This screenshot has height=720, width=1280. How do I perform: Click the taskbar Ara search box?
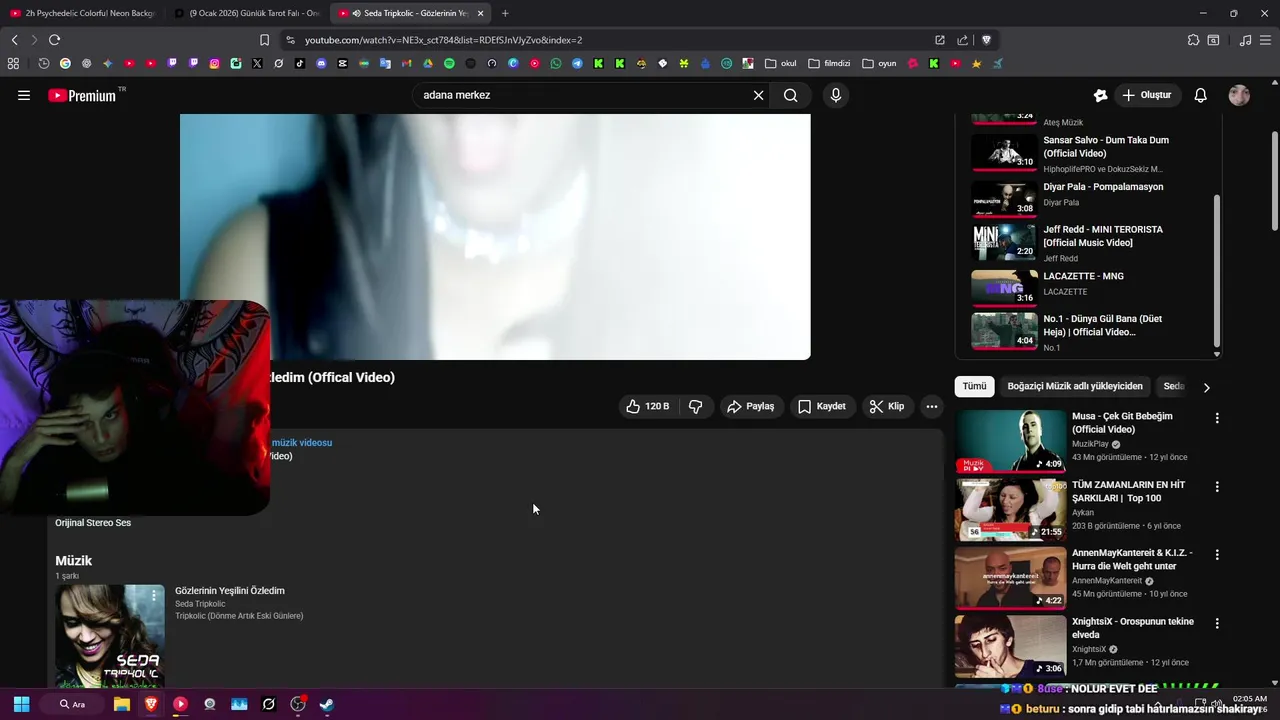point(72,704)
